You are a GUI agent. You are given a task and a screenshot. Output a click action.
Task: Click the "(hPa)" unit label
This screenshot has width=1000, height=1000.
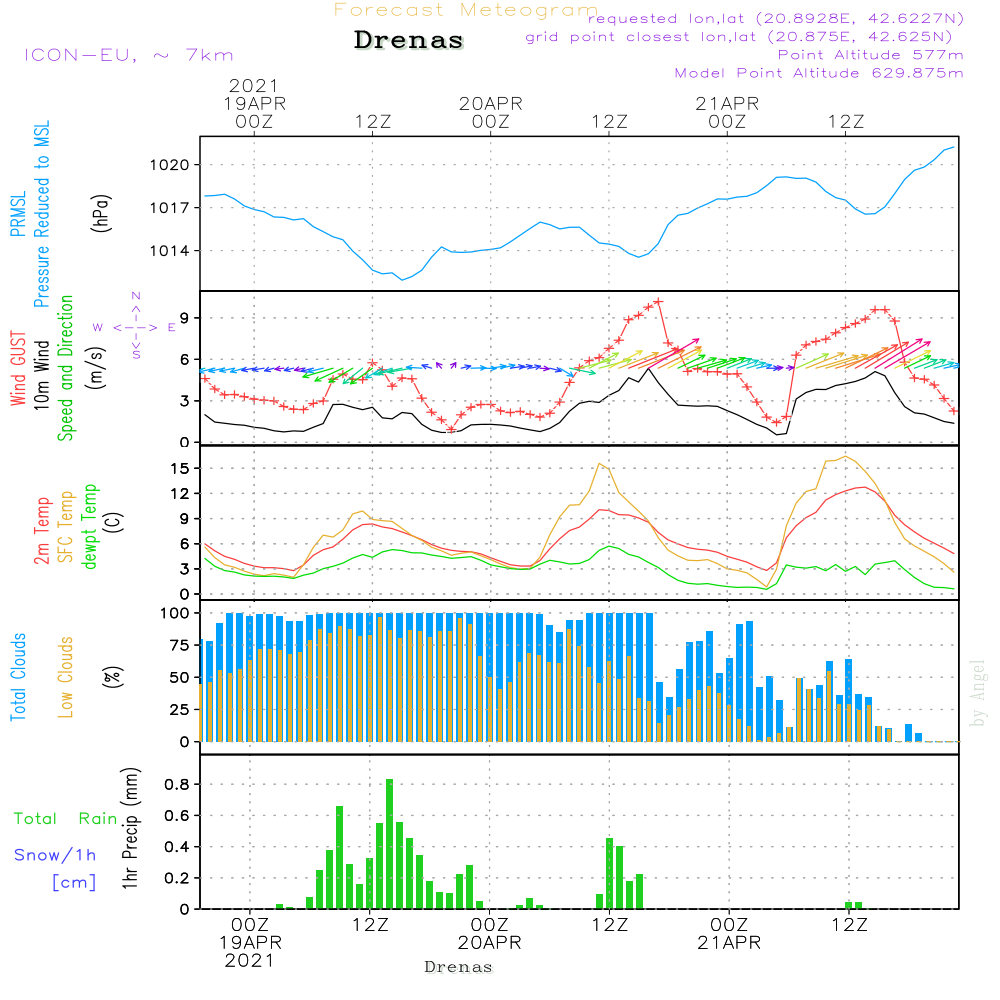coord(101,213)
